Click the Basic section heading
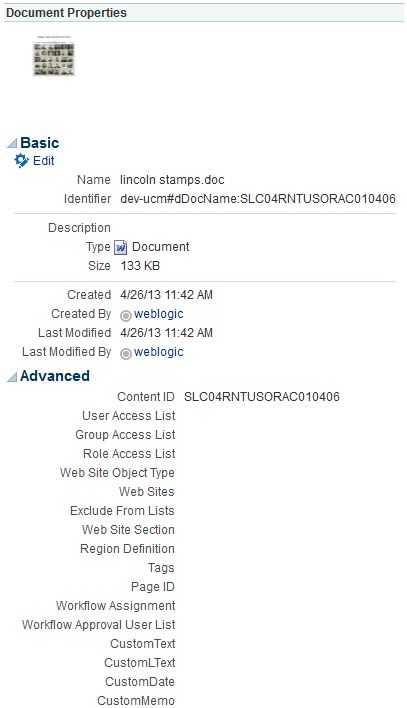This screenshot has width=407, height=708. pyautogui.click(x=40, y=143)
